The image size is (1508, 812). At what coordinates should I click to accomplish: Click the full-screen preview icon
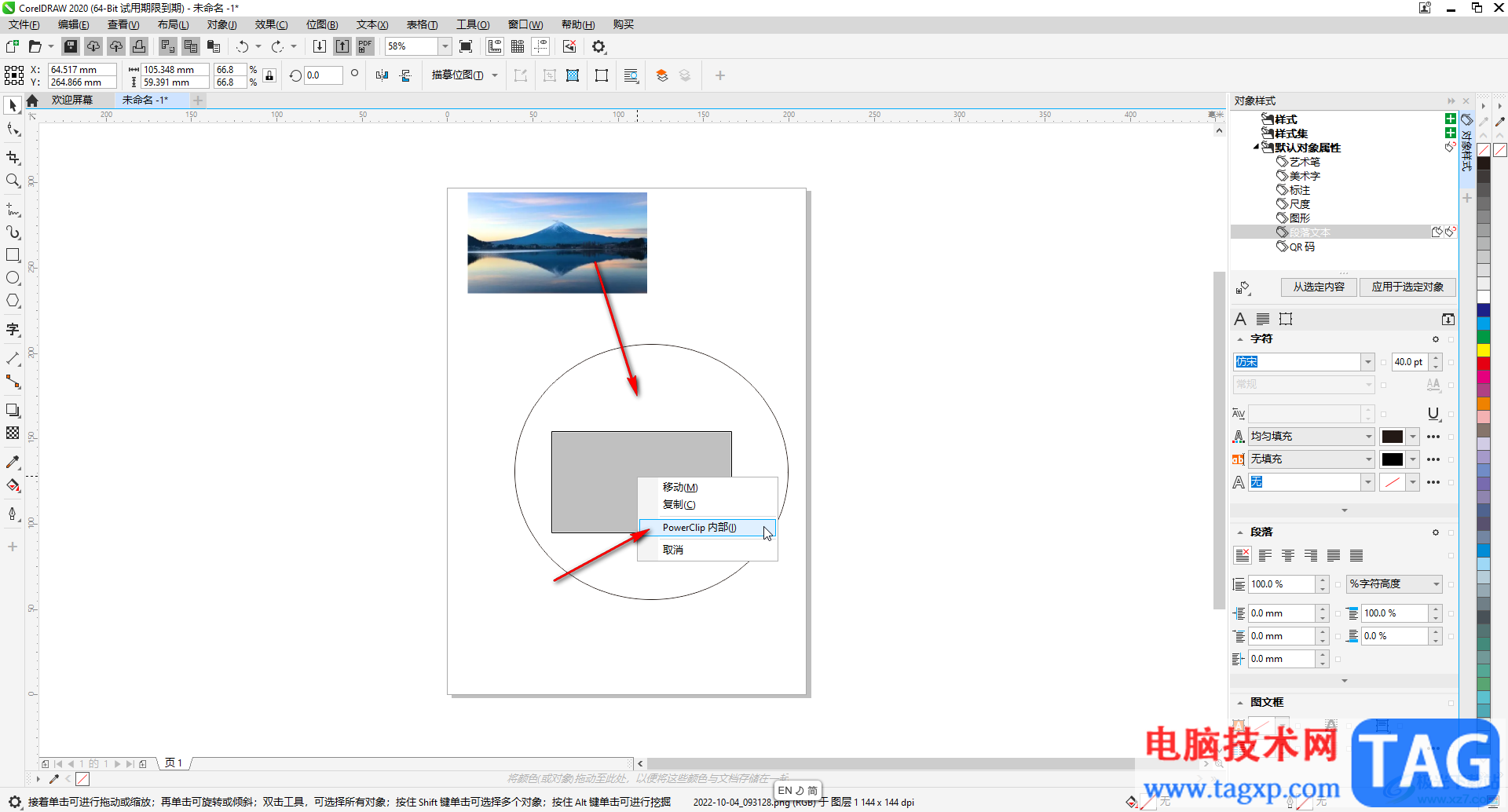tap(466, 46)
